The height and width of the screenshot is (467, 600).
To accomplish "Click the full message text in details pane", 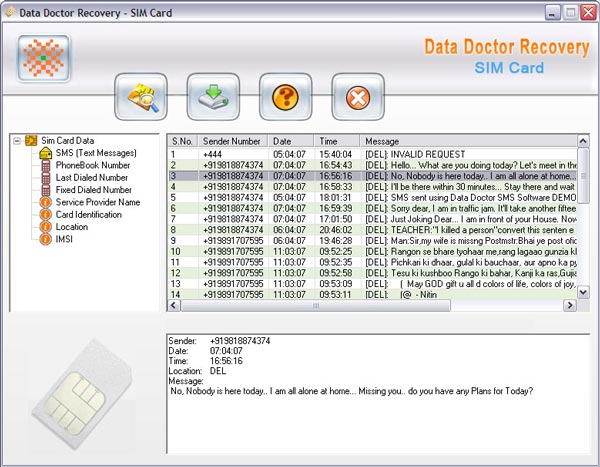I will (x=352, y=391).
